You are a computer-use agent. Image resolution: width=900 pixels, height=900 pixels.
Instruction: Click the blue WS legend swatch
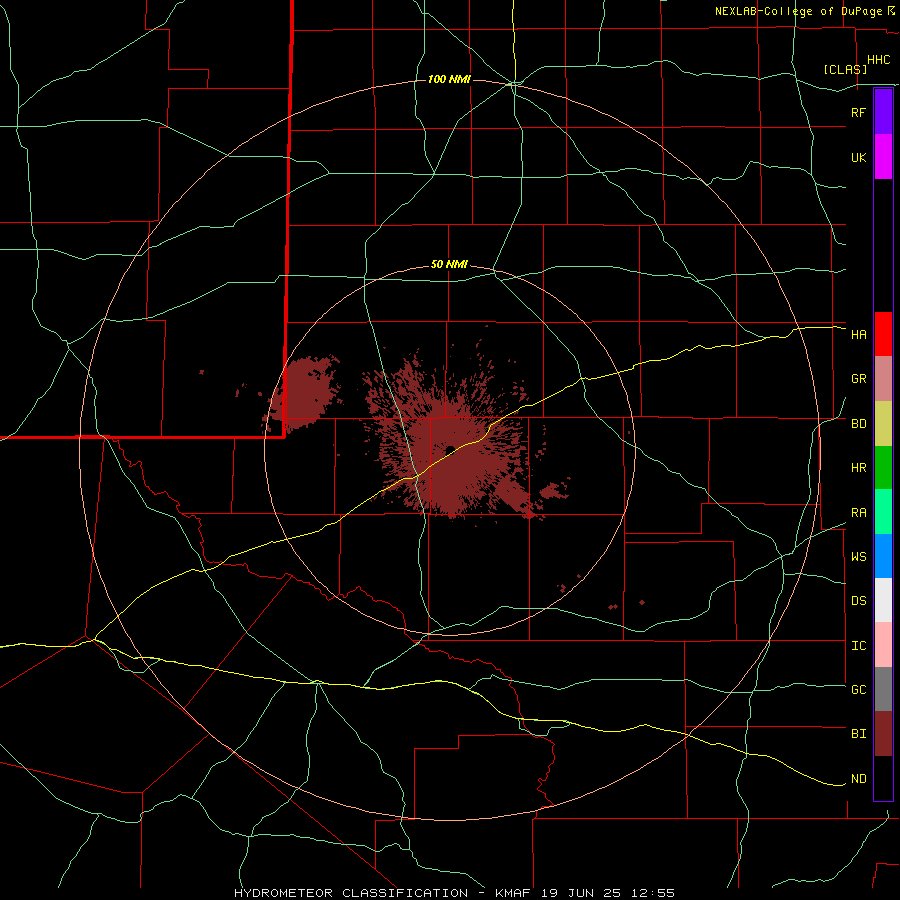point(883,556)
